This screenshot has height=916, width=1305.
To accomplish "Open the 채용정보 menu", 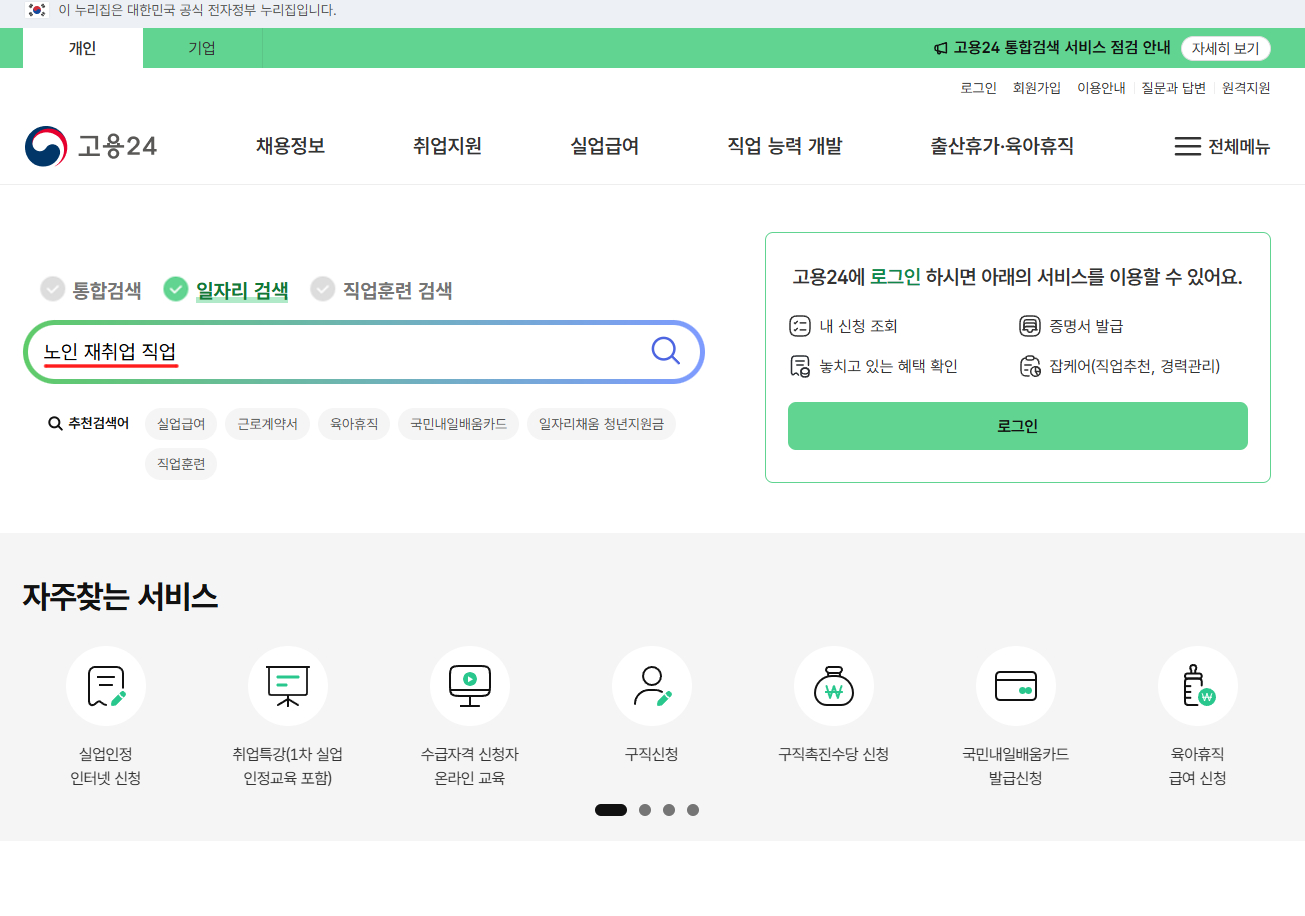I will (x=290, y=146).
